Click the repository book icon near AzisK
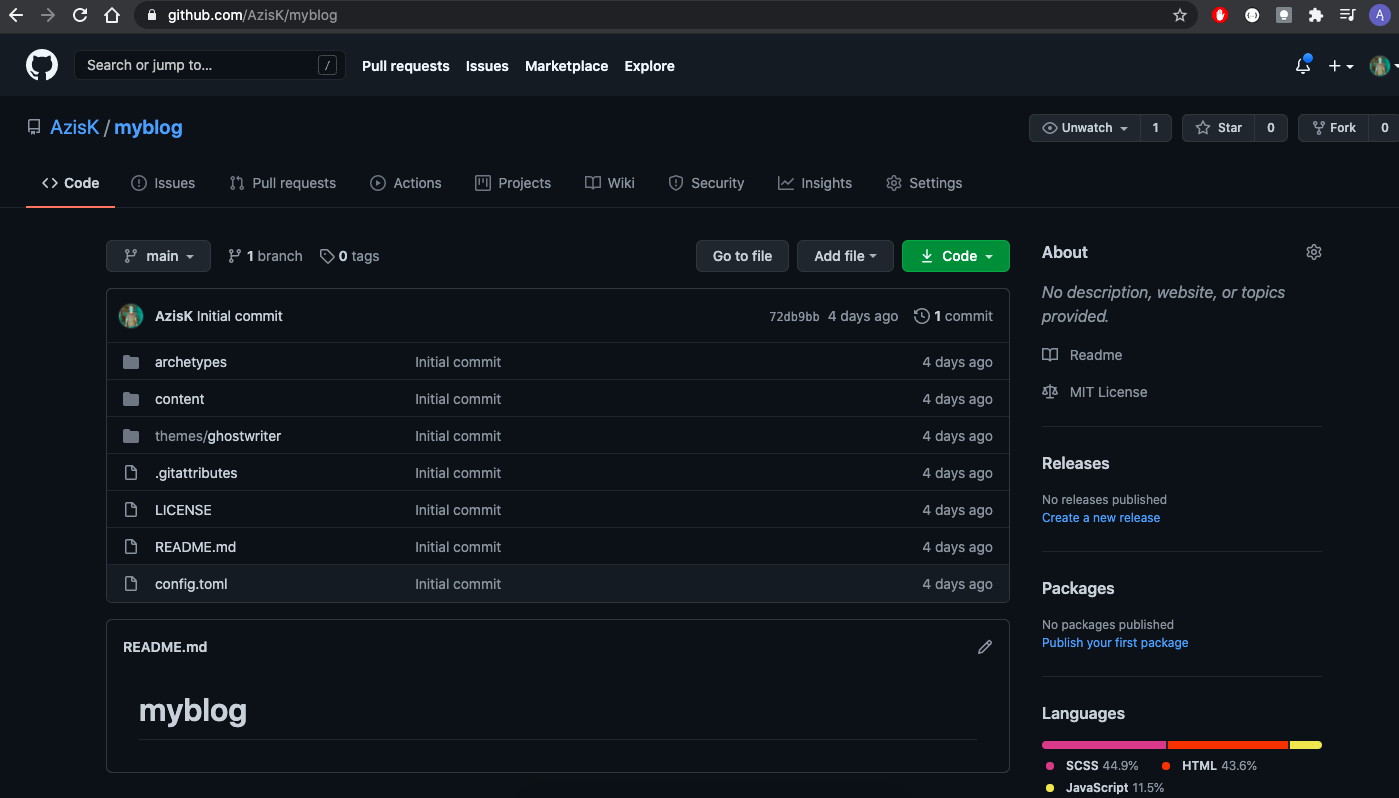Screen dimensions: 1399x798 point(34,127)
